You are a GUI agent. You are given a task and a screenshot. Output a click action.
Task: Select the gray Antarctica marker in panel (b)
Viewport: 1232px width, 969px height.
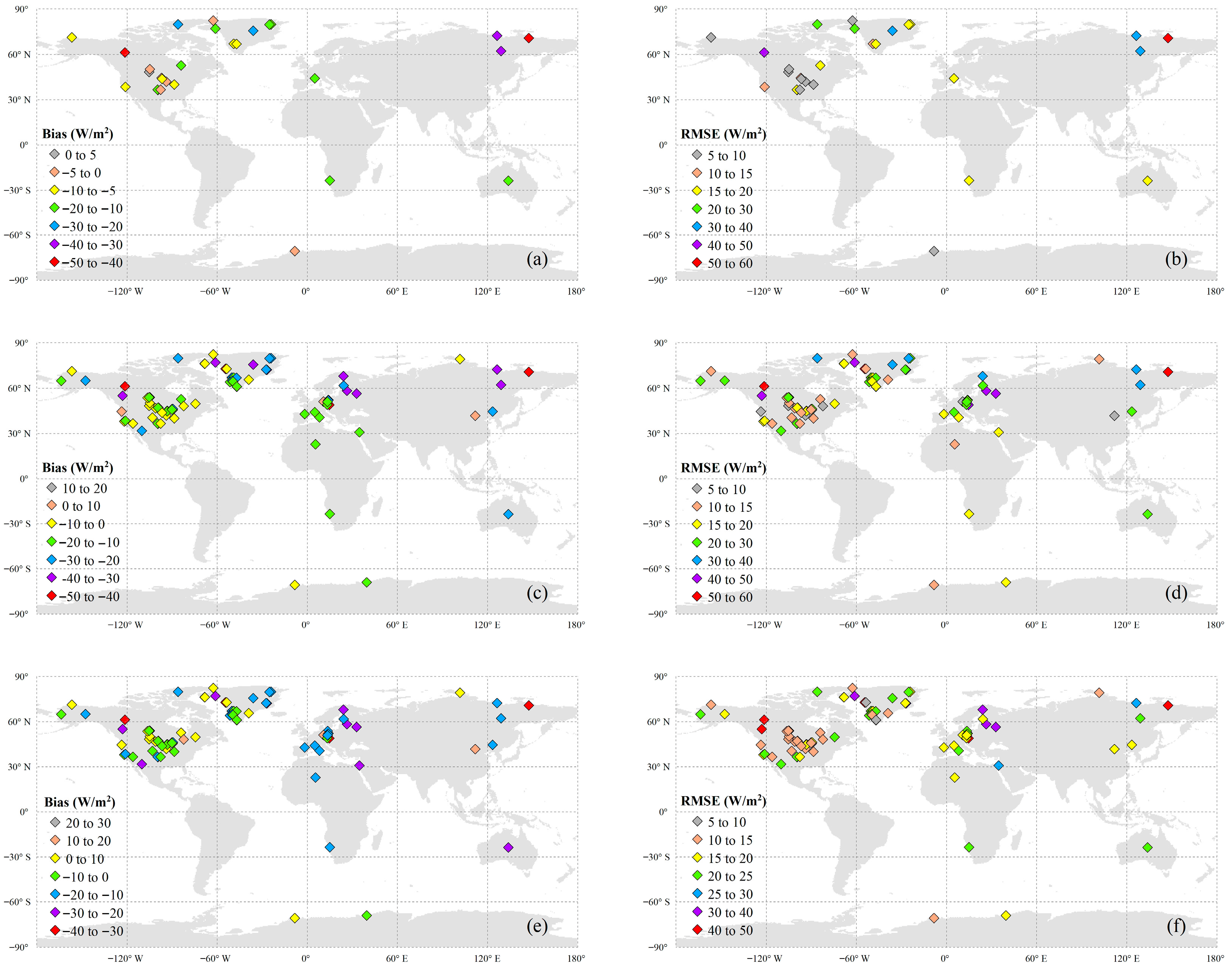click(x=934, y=251)
